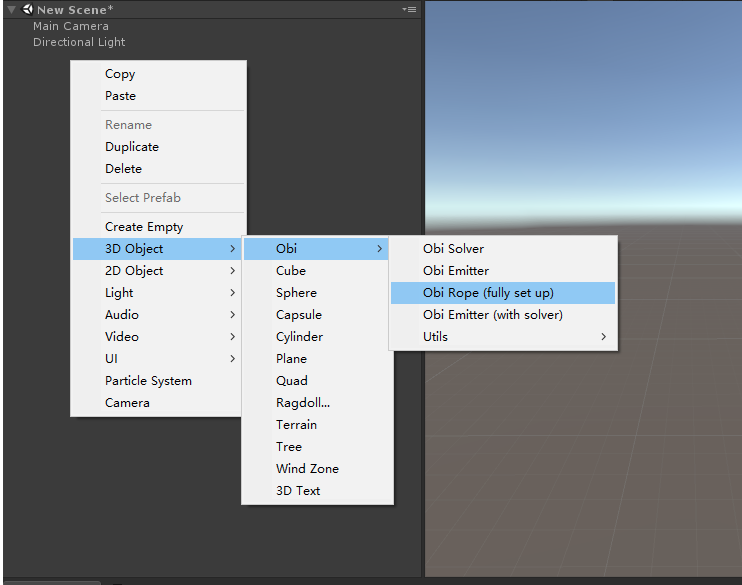Click the arrow next to Utils
Image resolution: width=742 pixels, height=585 pixels.
point(603,337)
